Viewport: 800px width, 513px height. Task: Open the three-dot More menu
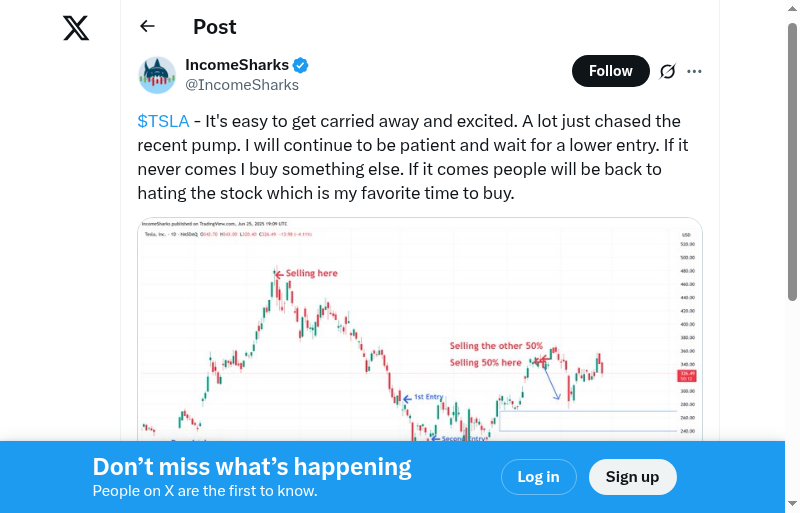(x=695, y=71)
